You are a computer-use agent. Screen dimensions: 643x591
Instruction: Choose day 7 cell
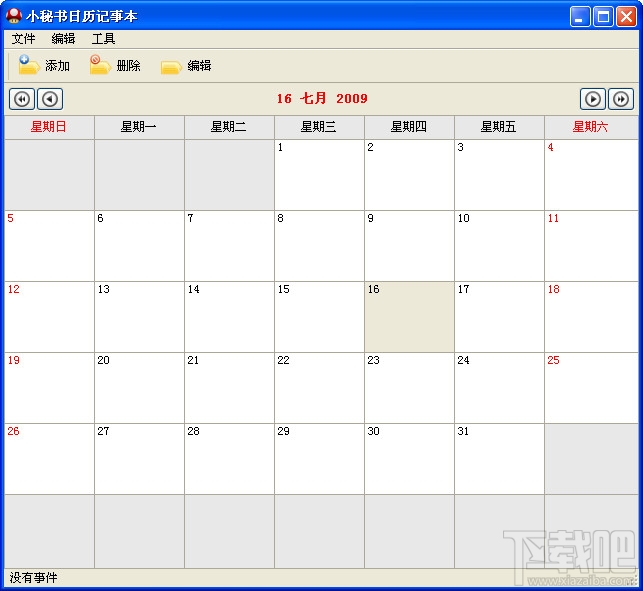click(229, 246)
